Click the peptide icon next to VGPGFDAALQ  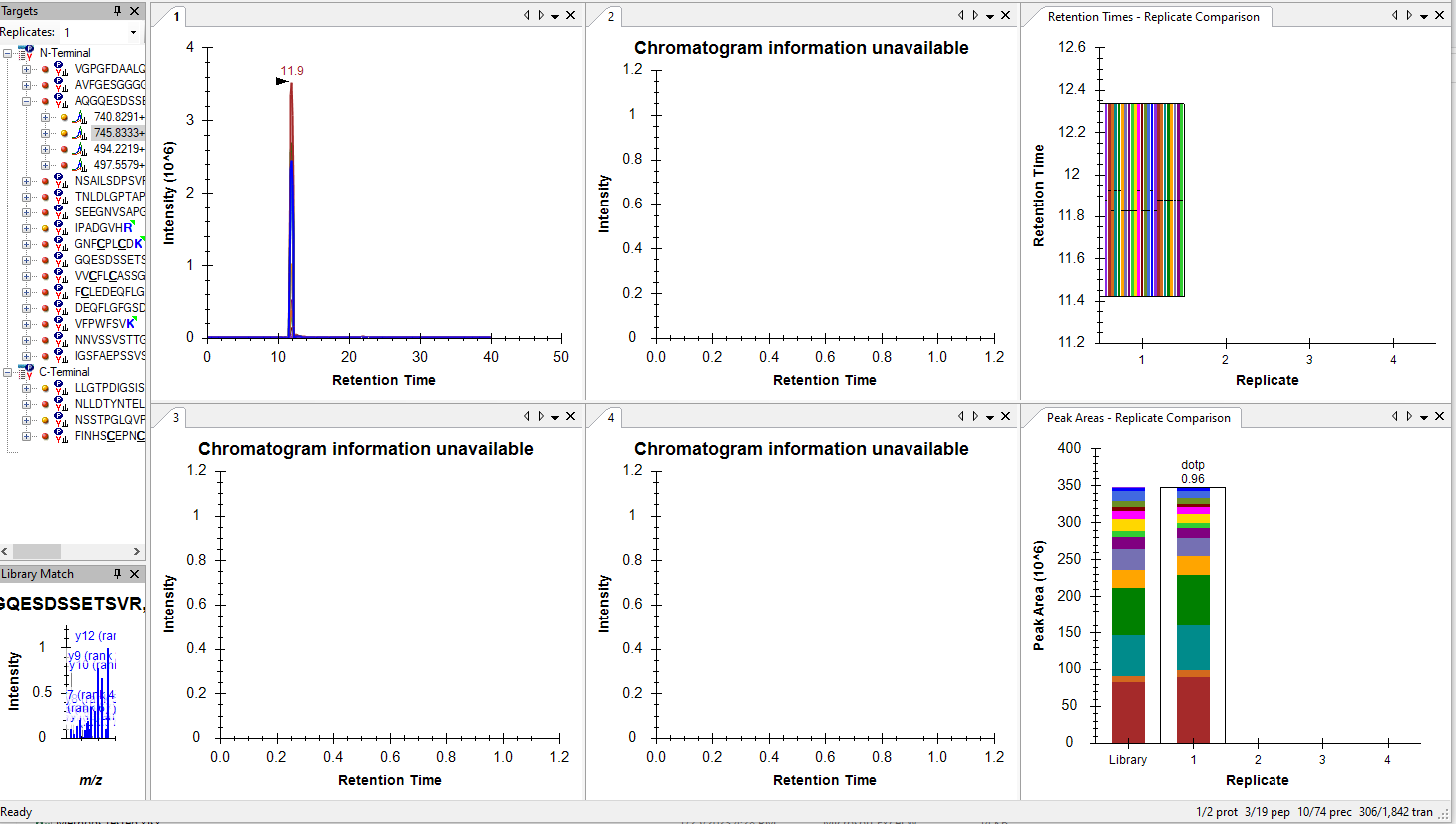(61, 69)
